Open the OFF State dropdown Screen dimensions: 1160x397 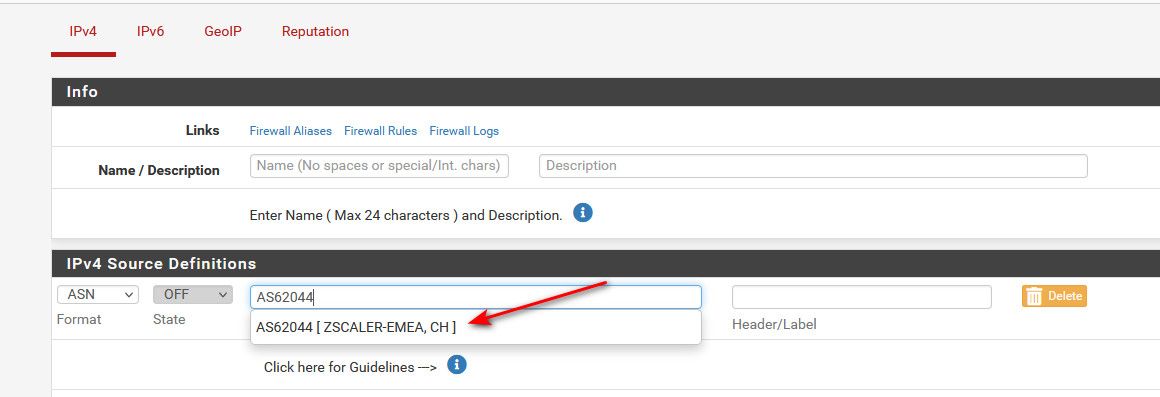[193, 294]
